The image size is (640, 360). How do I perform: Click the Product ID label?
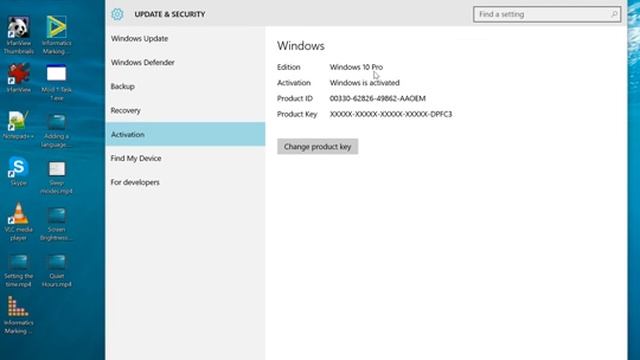295,98
